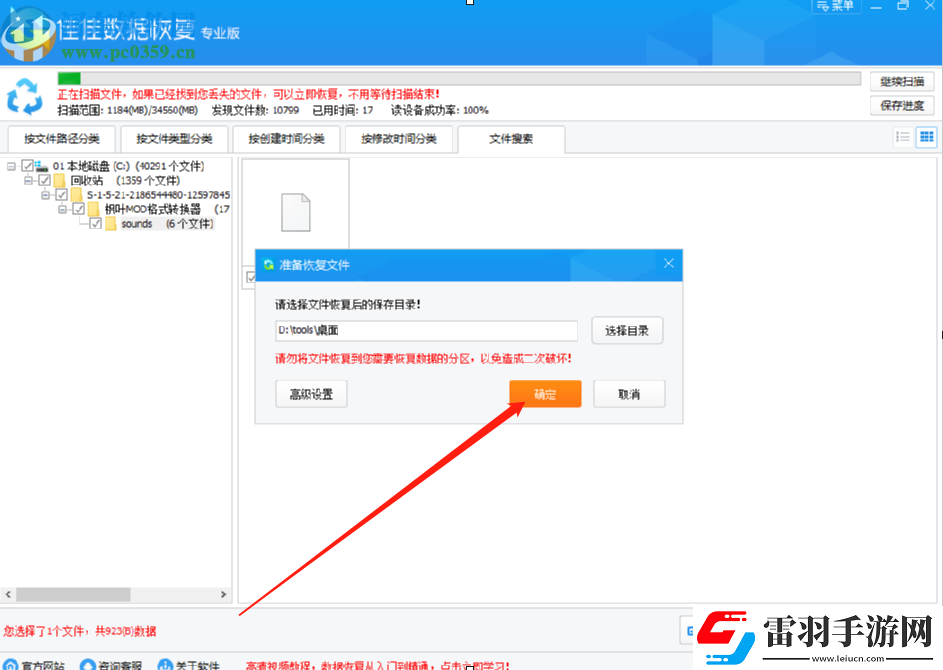Open 咨询客服 link

tap(120, 665)
